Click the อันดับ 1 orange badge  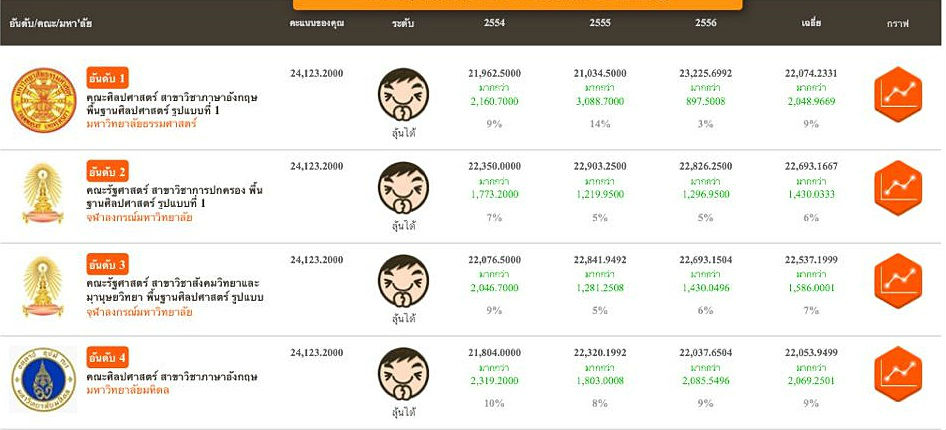[107, 77]
